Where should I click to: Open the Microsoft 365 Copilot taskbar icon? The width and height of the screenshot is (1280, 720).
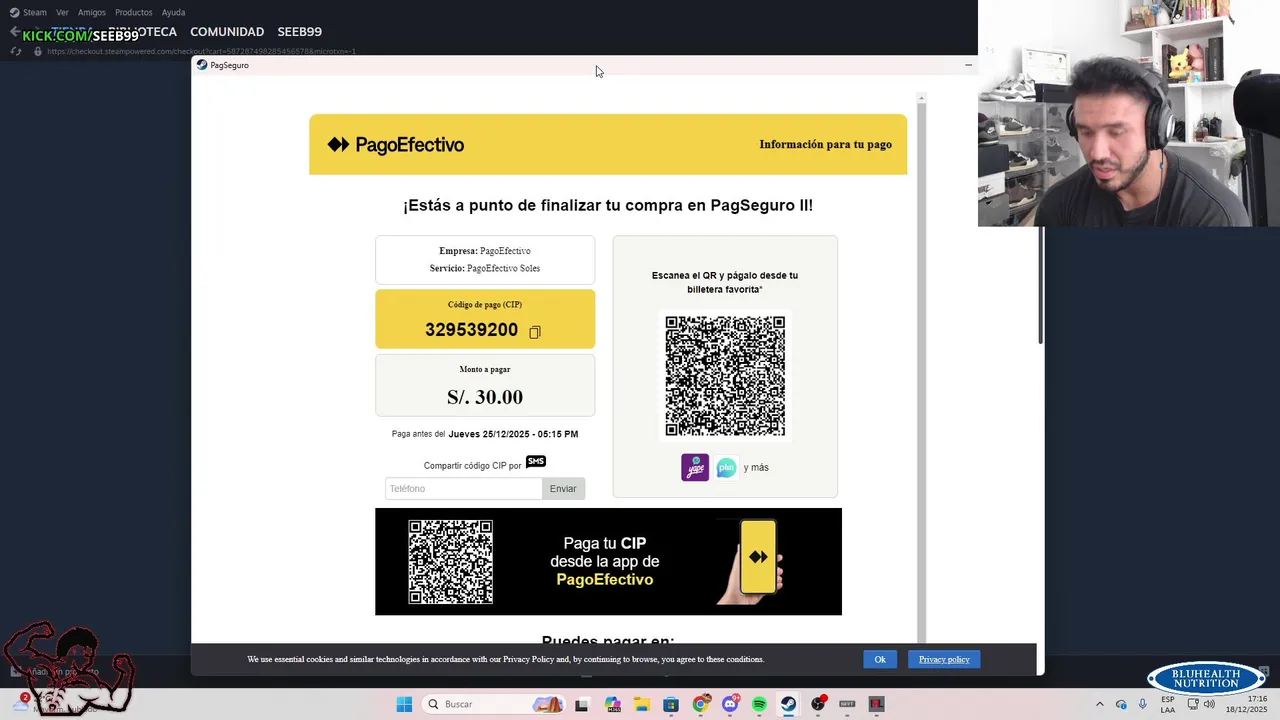pyautogui.click(x=612, y=704)
